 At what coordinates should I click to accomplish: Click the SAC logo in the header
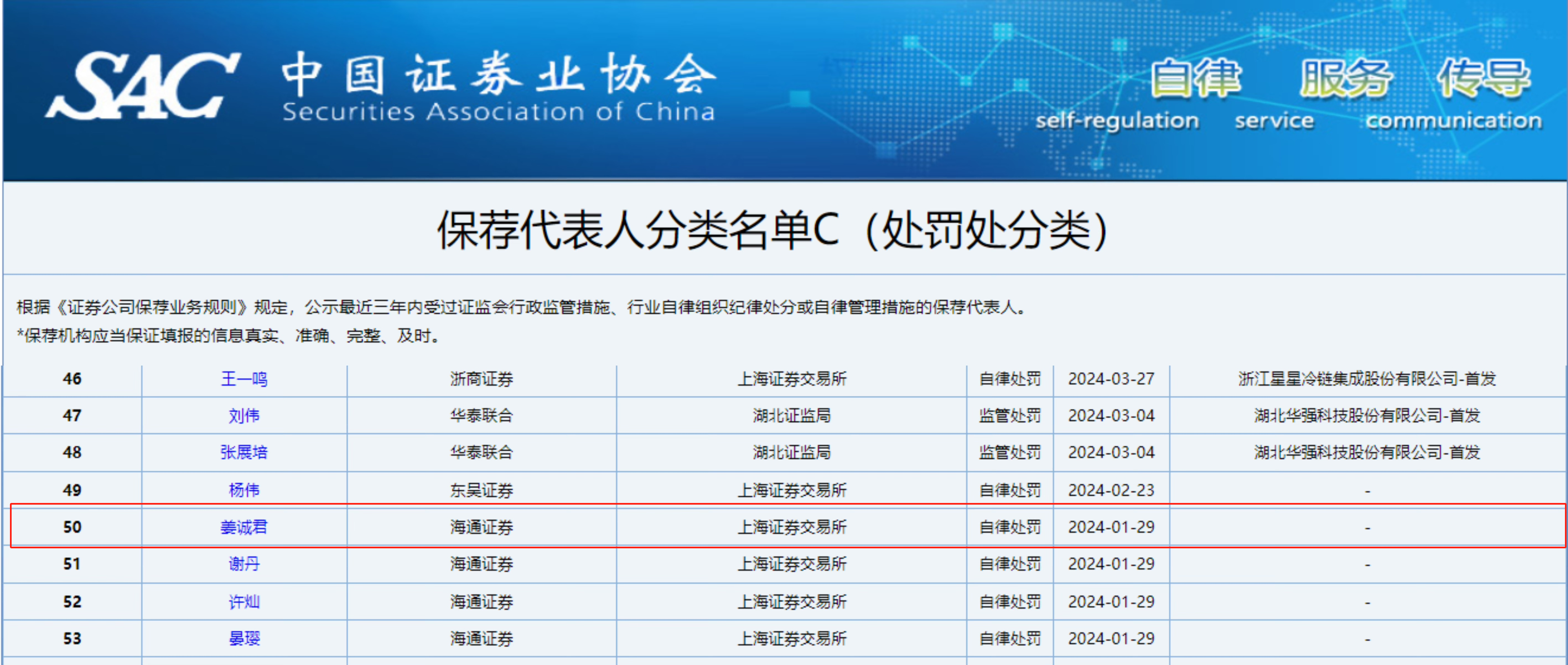click(143, 85)
